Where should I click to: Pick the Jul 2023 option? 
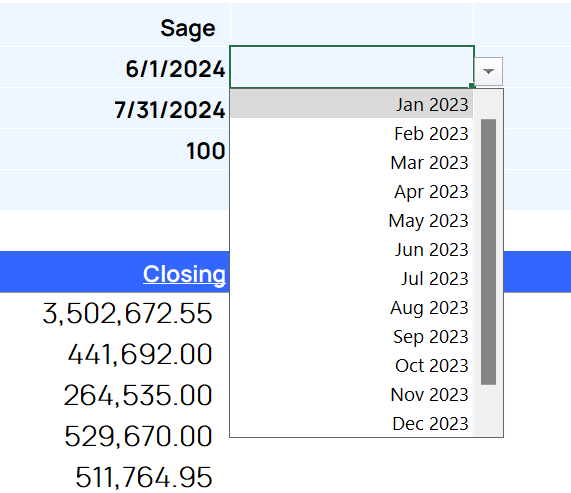tap(351, 279)
